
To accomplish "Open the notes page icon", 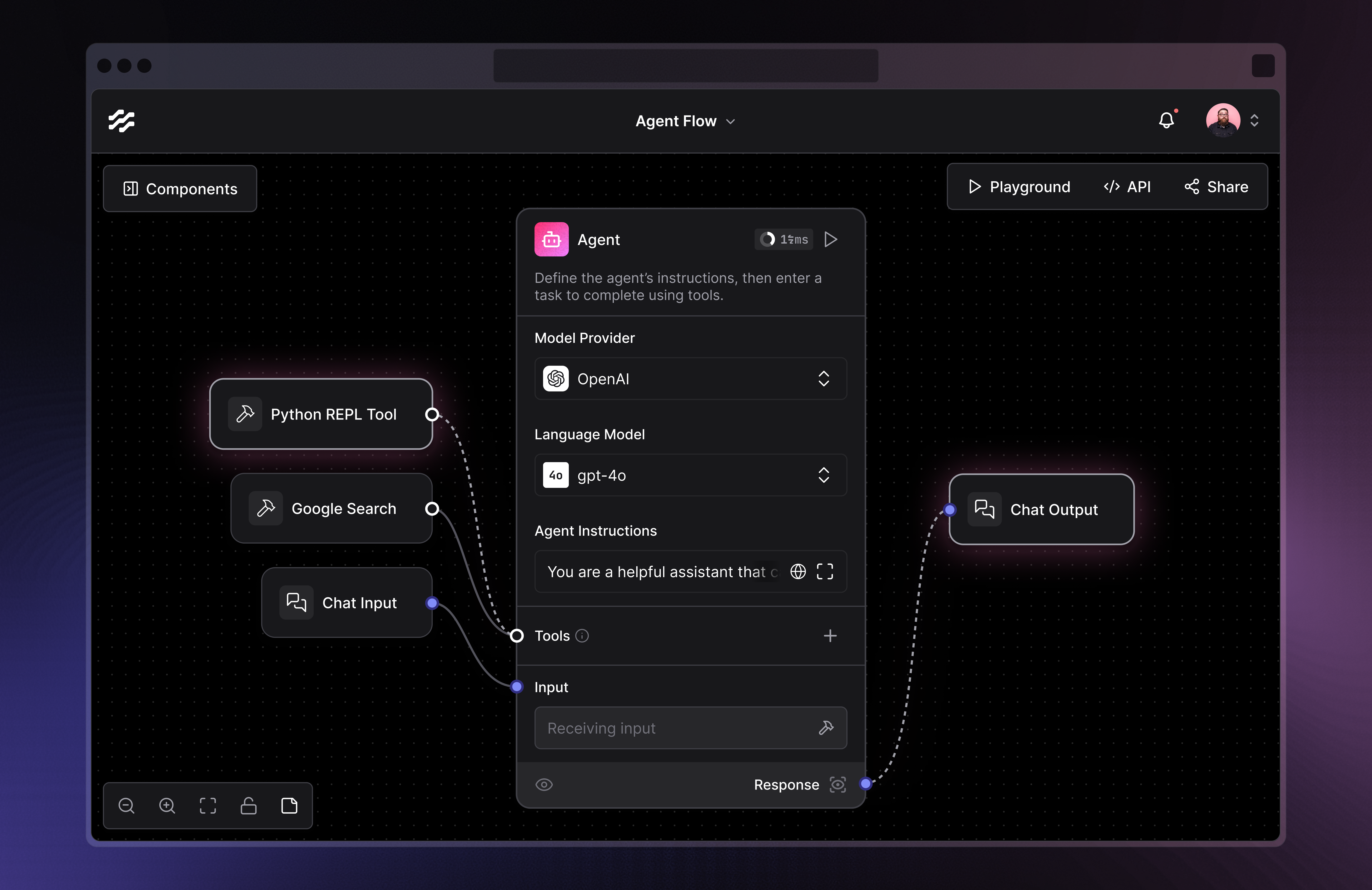I will 289,805.
